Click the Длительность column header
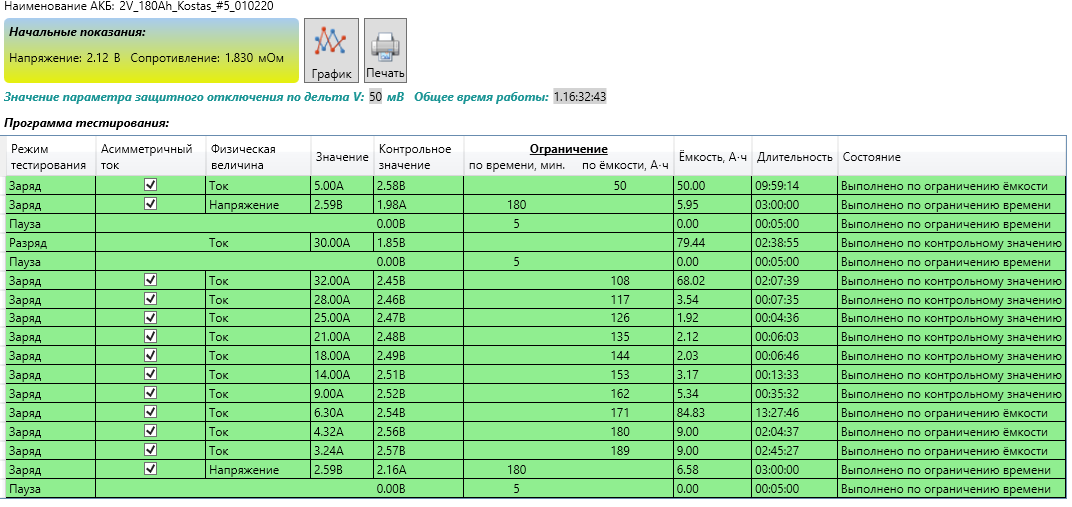This screenshot has height=507, width=1072. [795, 156]
